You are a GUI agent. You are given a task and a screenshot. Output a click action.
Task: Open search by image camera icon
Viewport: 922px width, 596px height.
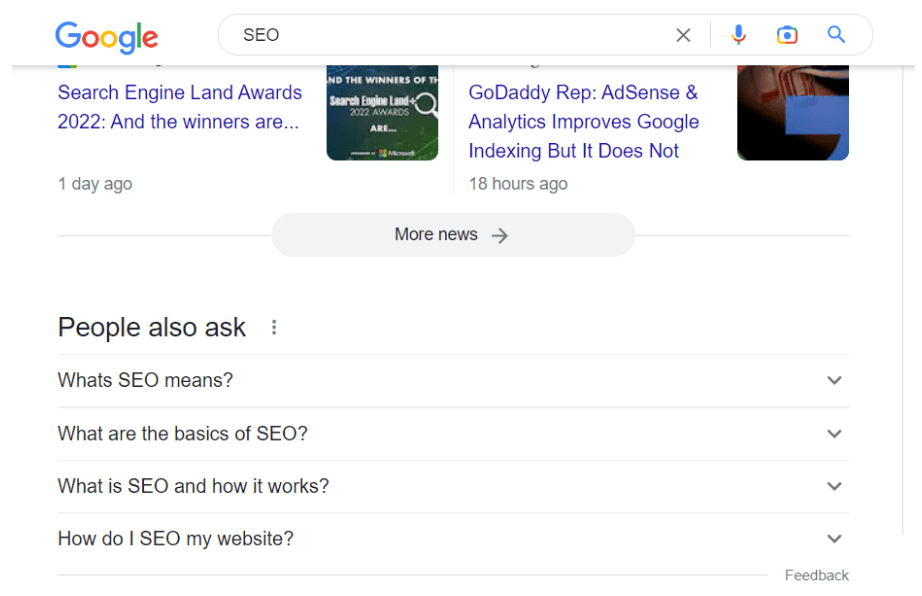tap(787, 35)
